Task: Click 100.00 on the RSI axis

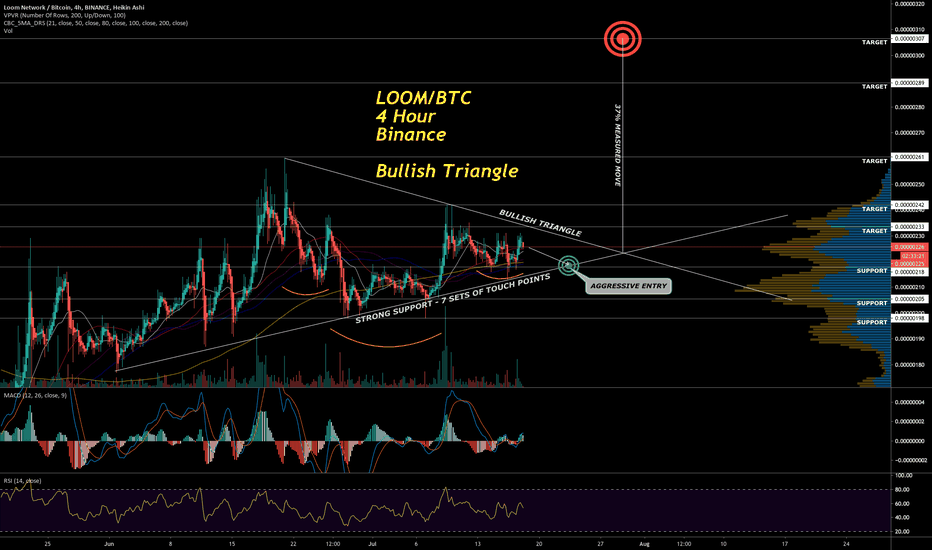Action: (902, 476)
